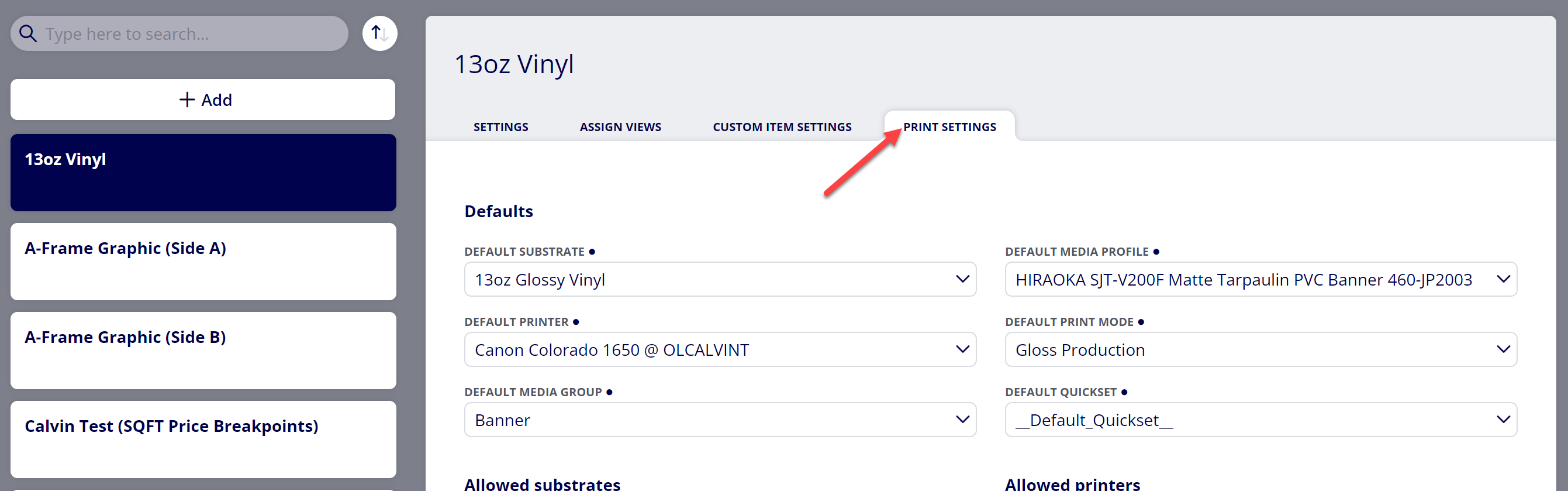Click the '13oz Vinyl' page title
Image resolution: width=1568 pixels, height=491 pixels.
tap(514, 64)
